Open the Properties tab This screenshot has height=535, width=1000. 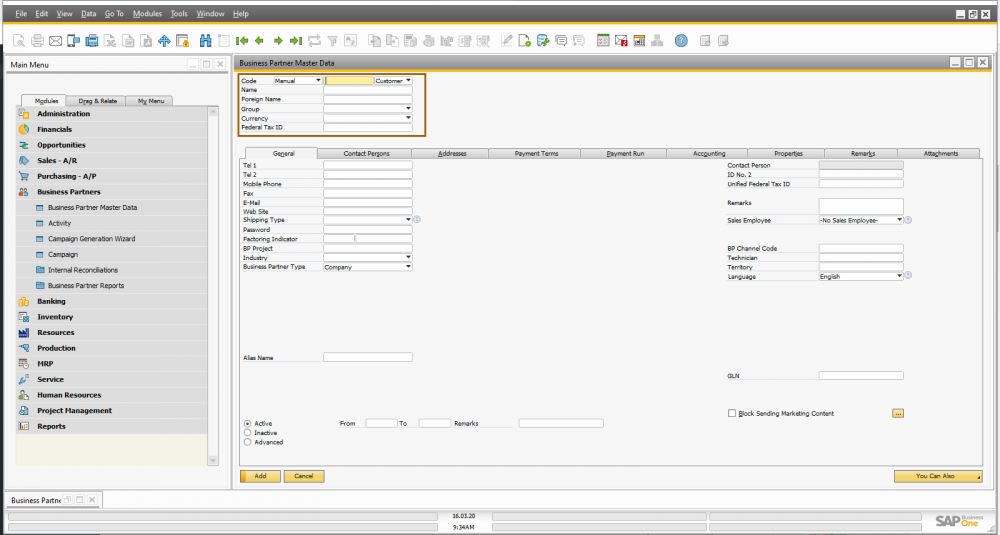(x=788, y=154)
